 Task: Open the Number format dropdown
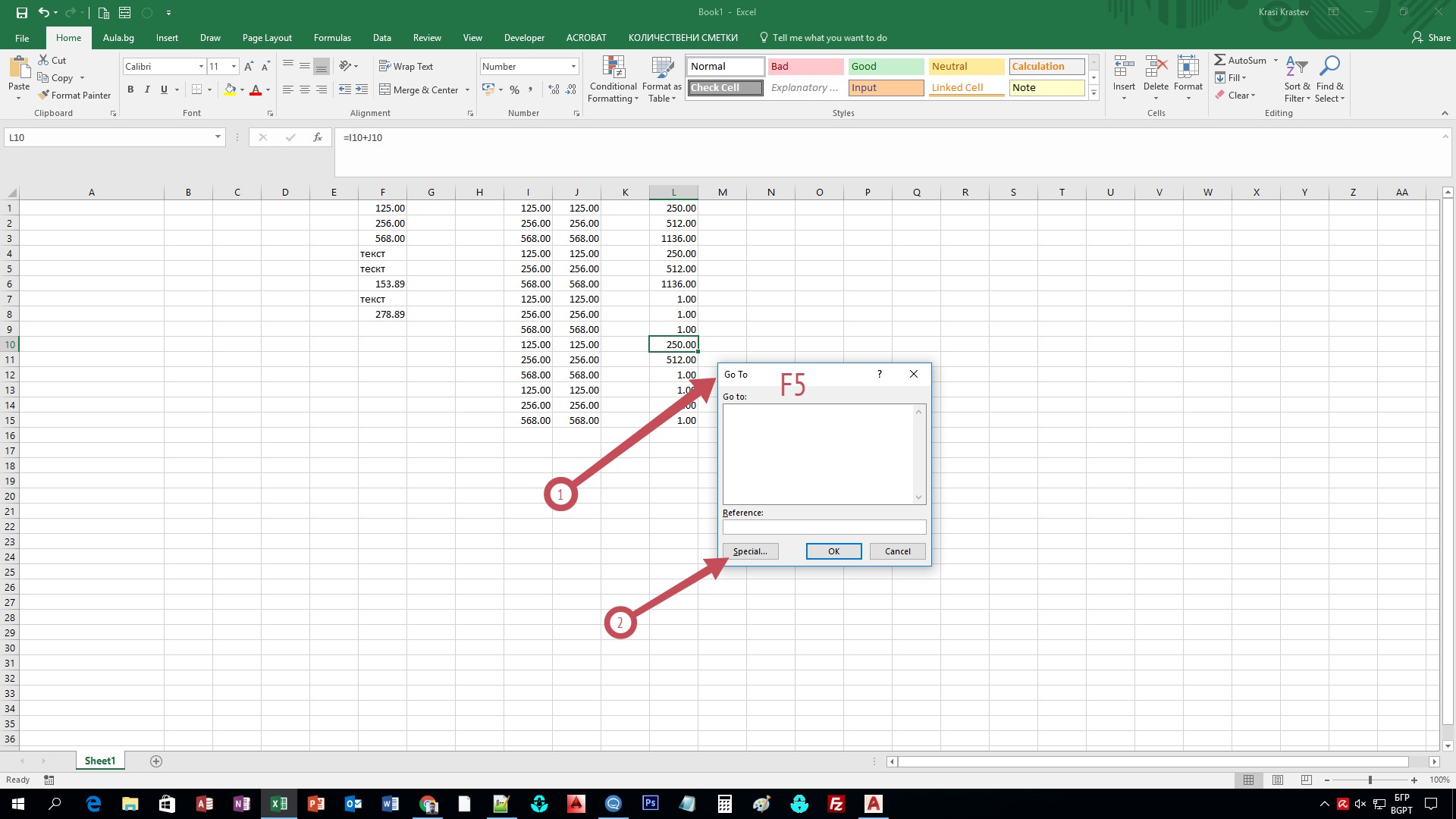pos(573,66)
